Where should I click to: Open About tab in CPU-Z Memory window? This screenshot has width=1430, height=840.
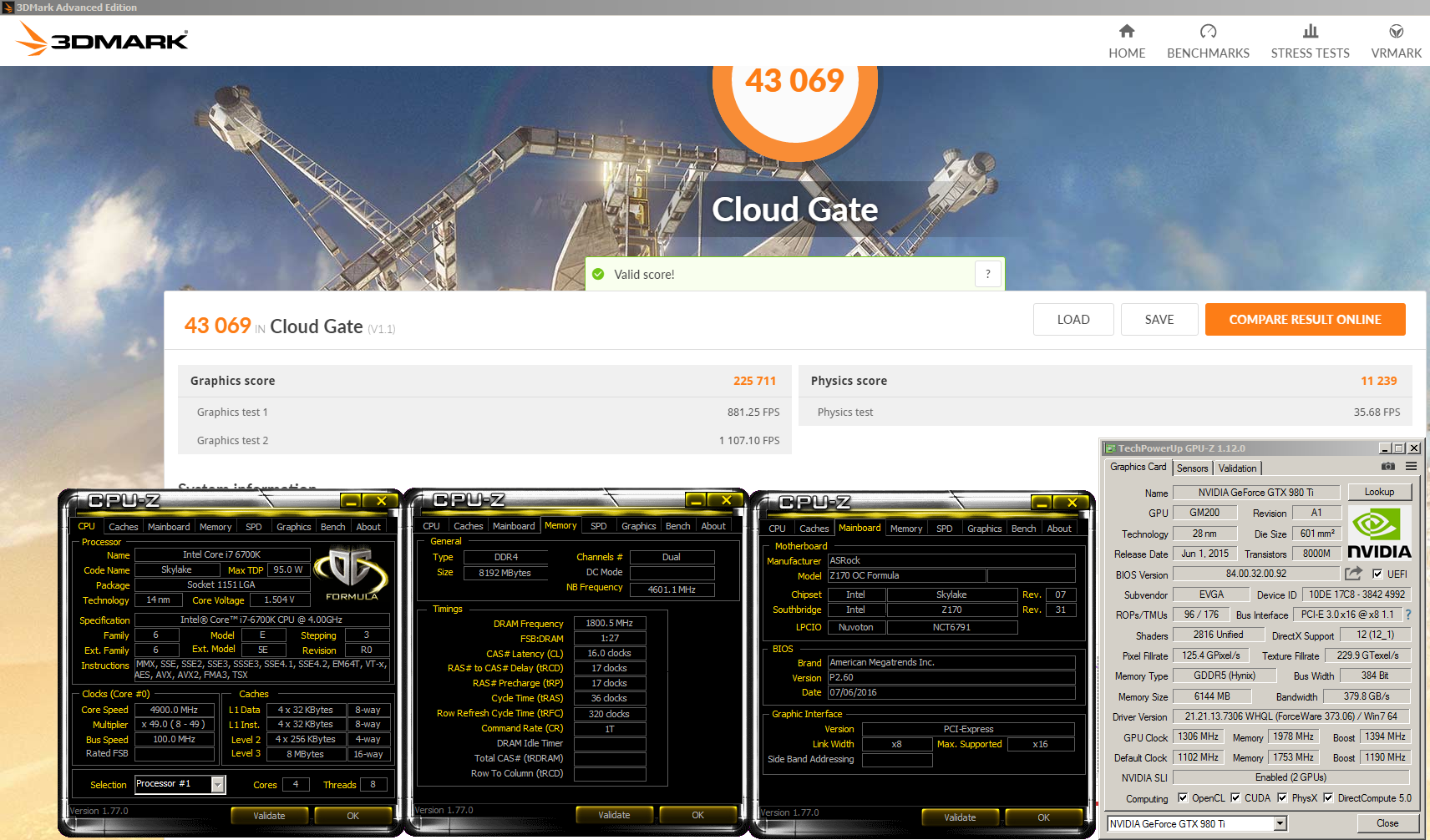712,526
